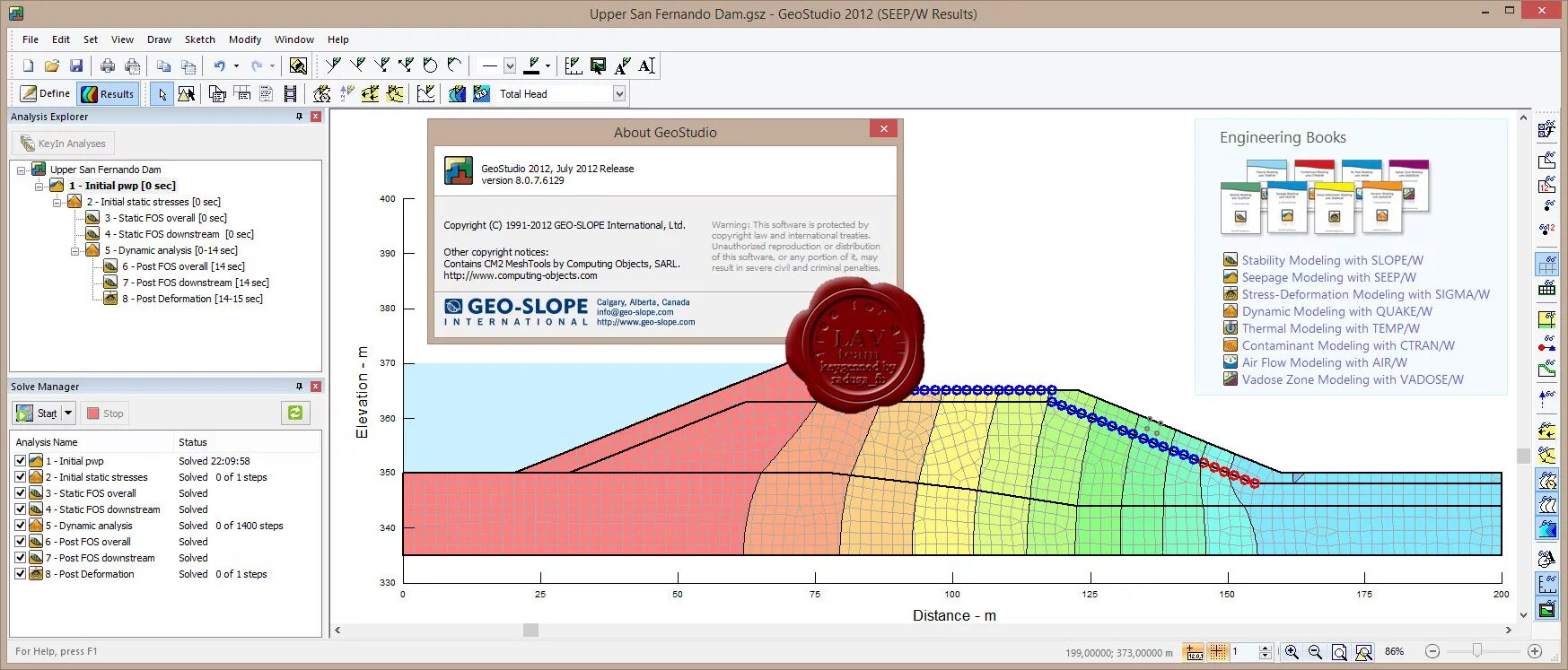The width and height of the screenshot is (1568, 670).
Task: Click the KeyIn Analyses button
Action: [x=64, y=144]
